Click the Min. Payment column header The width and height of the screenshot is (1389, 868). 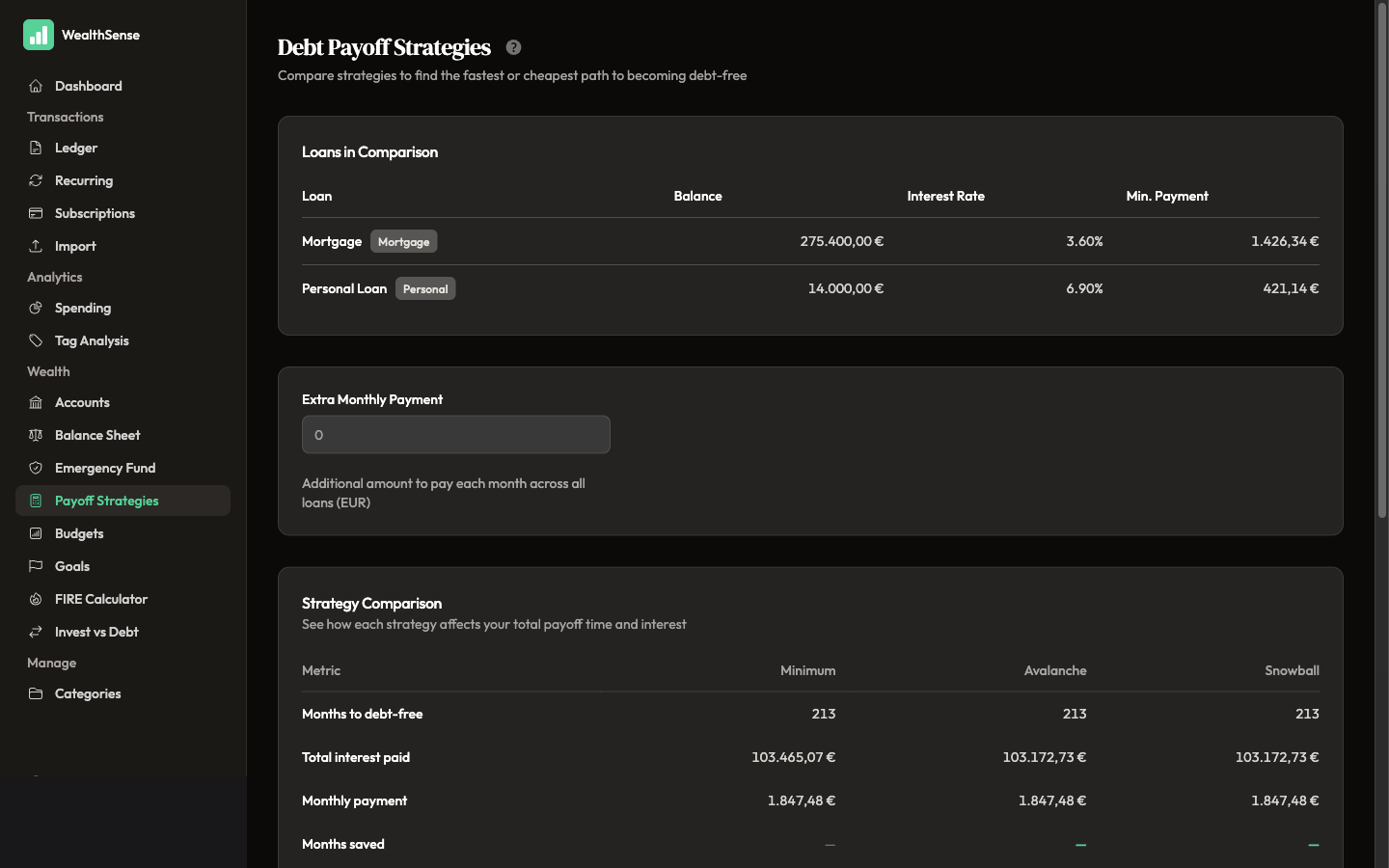point(1167,196)
